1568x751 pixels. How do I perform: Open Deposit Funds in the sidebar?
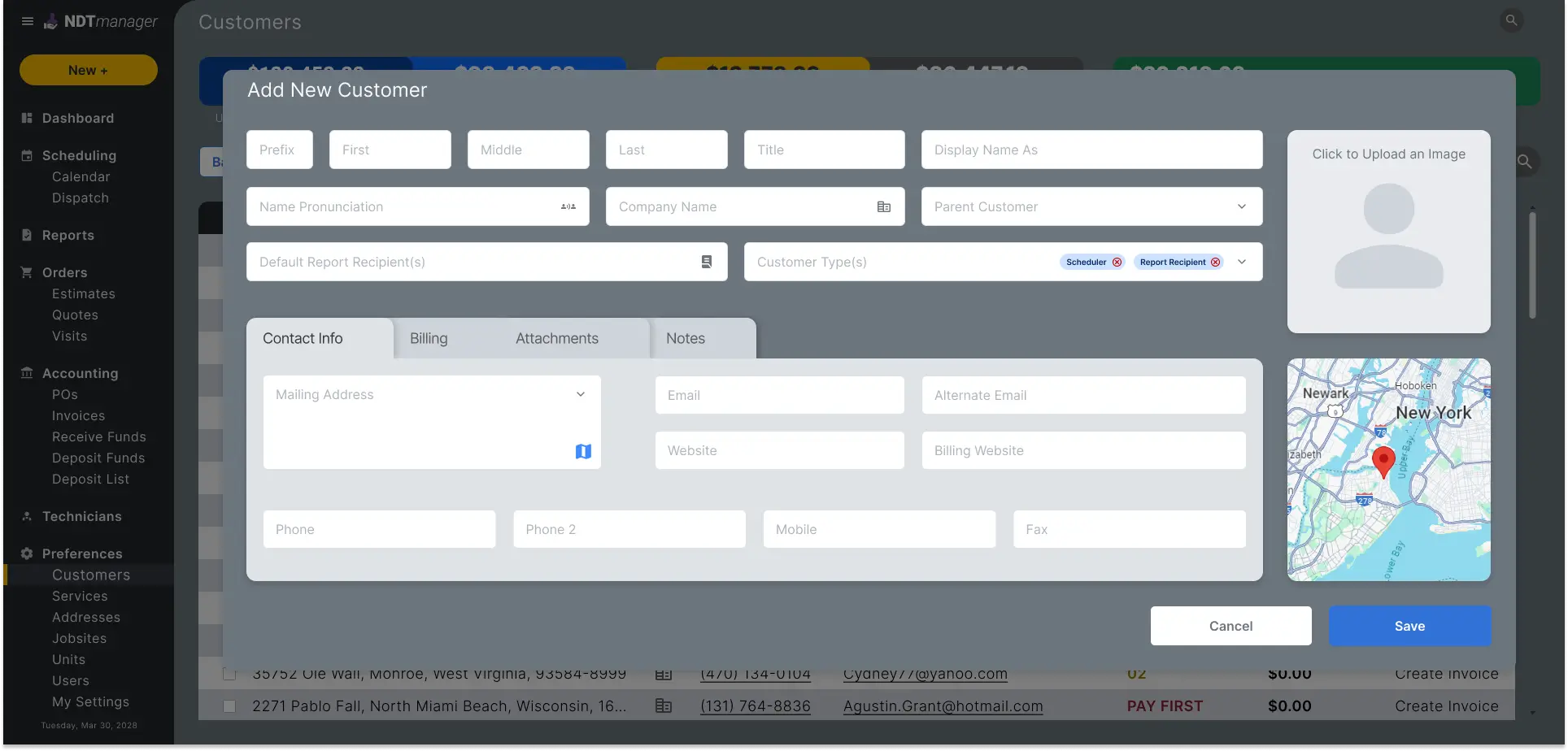[98, 458]
